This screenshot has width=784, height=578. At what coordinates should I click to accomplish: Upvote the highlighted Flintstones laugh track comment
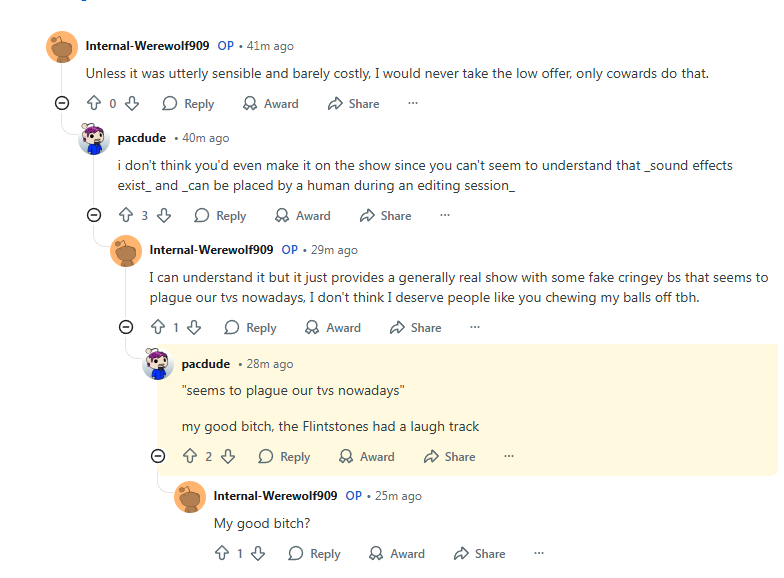pyautogui.click(x=190, y=456)
